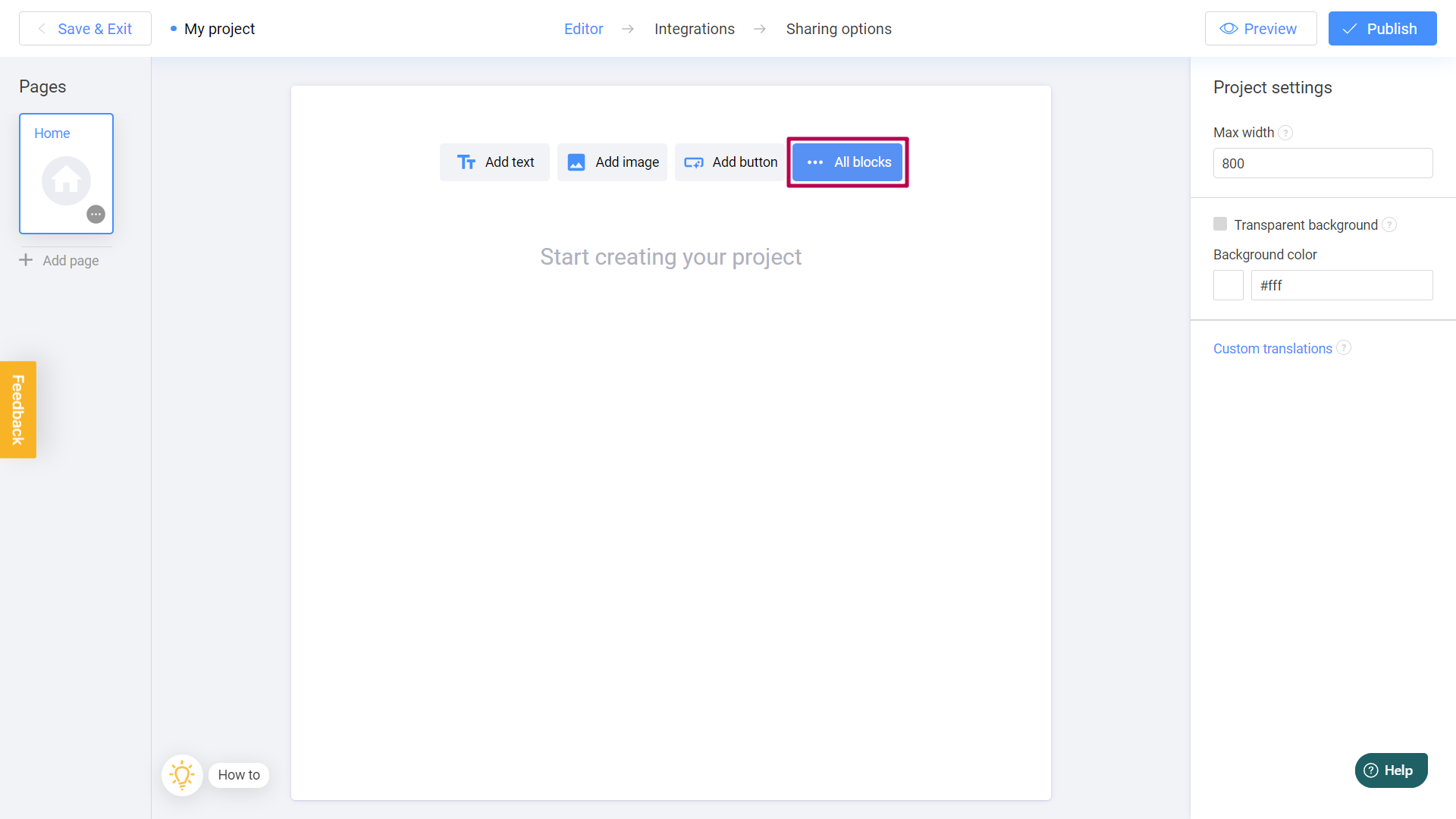This screenshot has width=1456, height=819.
Task: Click Custom translations link
Action: [1271, 349]
